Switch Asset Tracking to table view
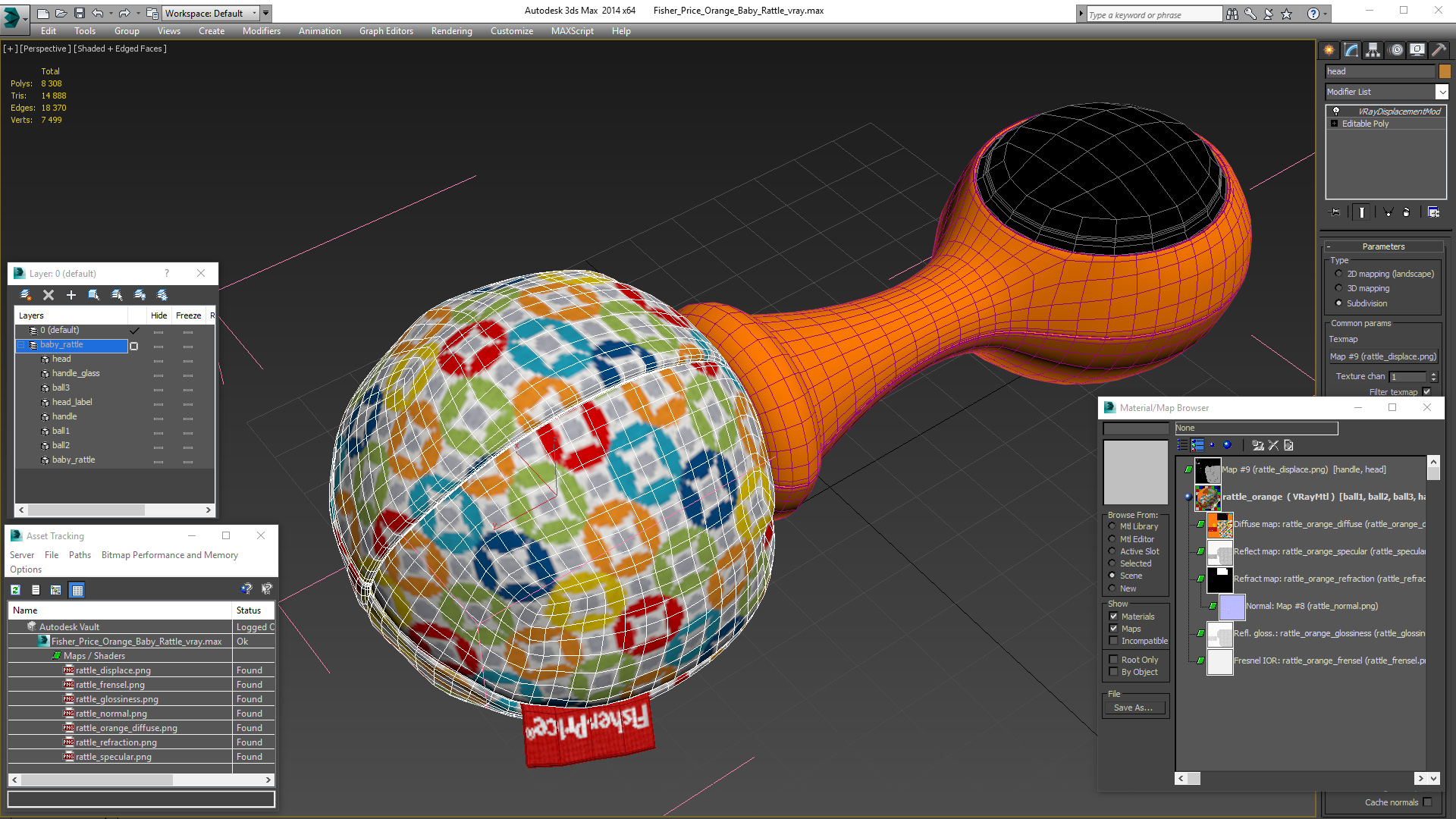Viewport: 1456px width, 819px height. point(77,590)
